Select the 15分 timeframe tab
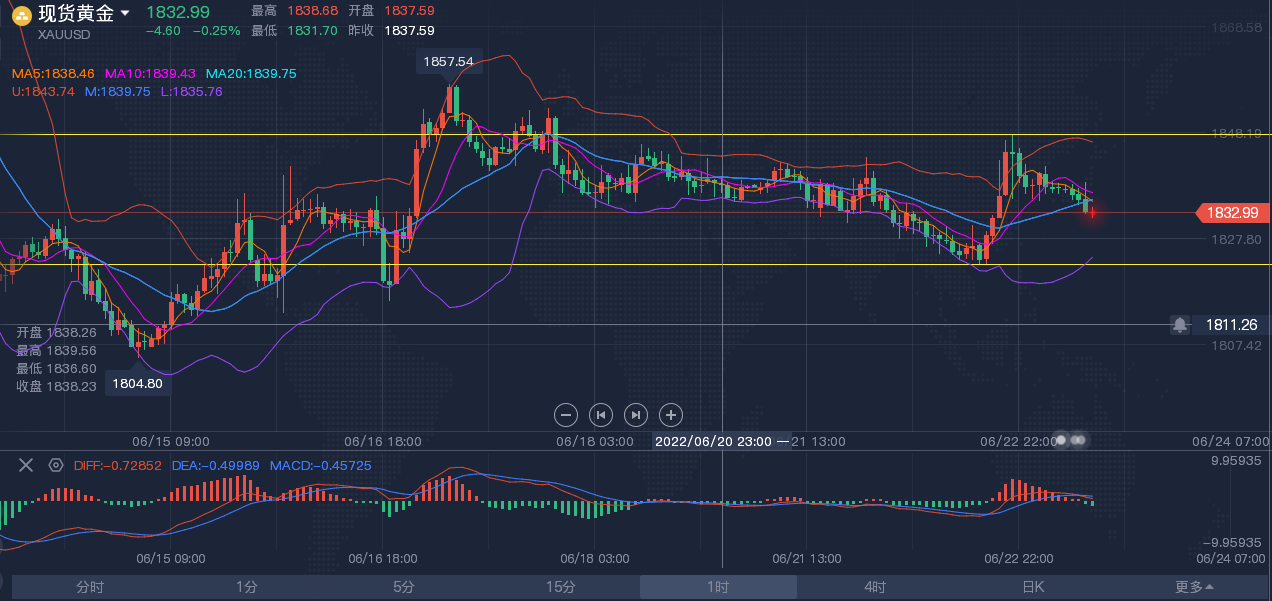Viewport: 1272px width, 601px height. click(561, 587)
